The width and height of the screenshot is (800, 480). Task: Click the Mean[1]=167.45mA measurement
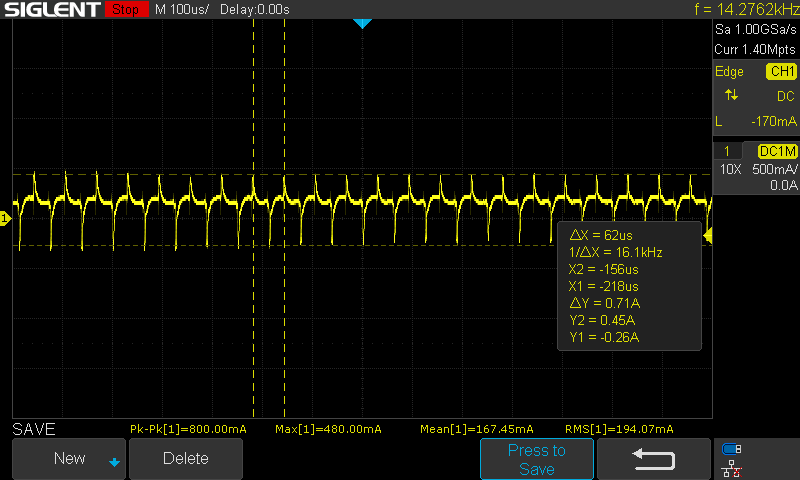(x=477, y=429)
